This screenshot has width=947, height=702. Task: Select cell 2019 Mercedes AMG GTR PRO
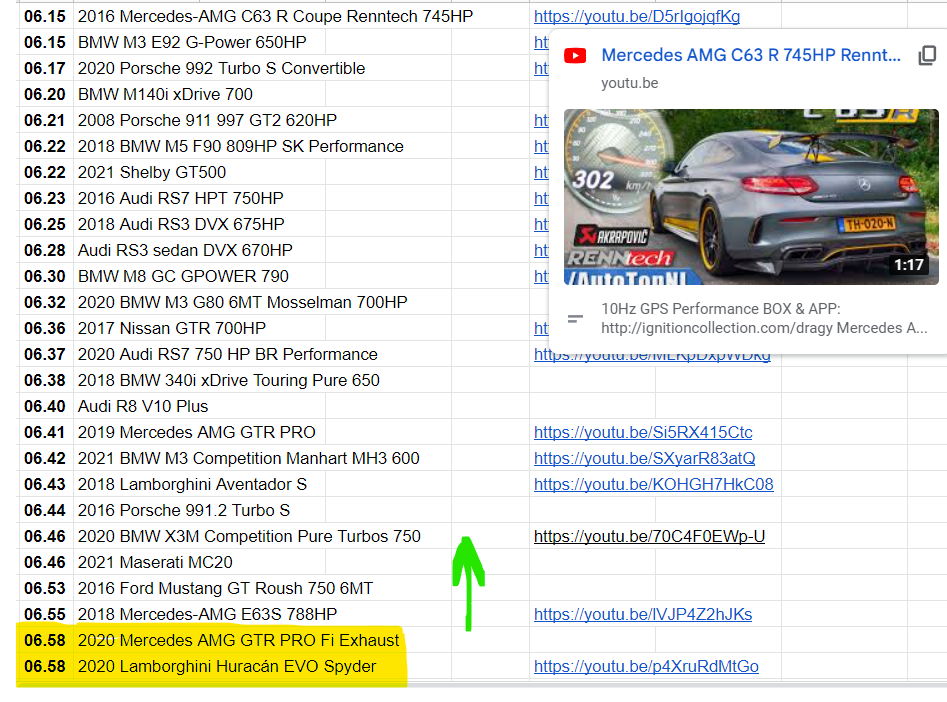point(199,433)
